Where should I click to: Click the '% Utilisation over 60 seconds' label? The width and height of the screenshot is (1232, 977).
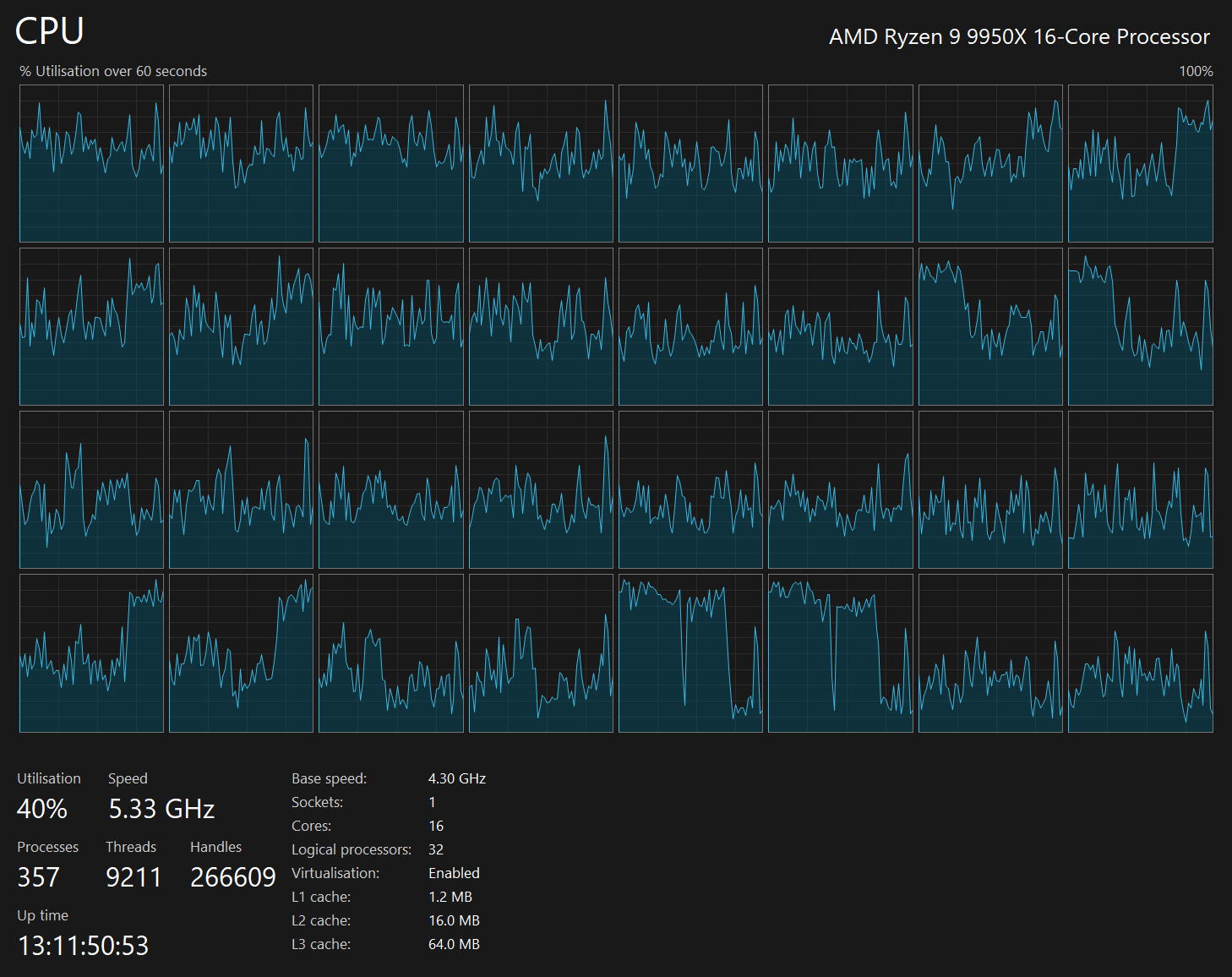113,71
